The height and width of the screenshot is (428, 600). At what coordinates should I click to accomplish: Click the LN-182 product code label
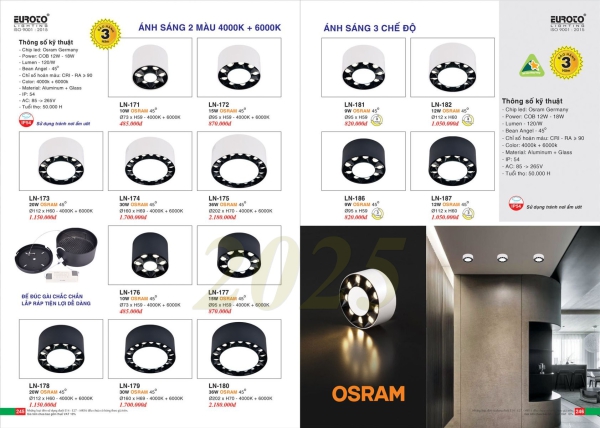[x=441, y=104]
